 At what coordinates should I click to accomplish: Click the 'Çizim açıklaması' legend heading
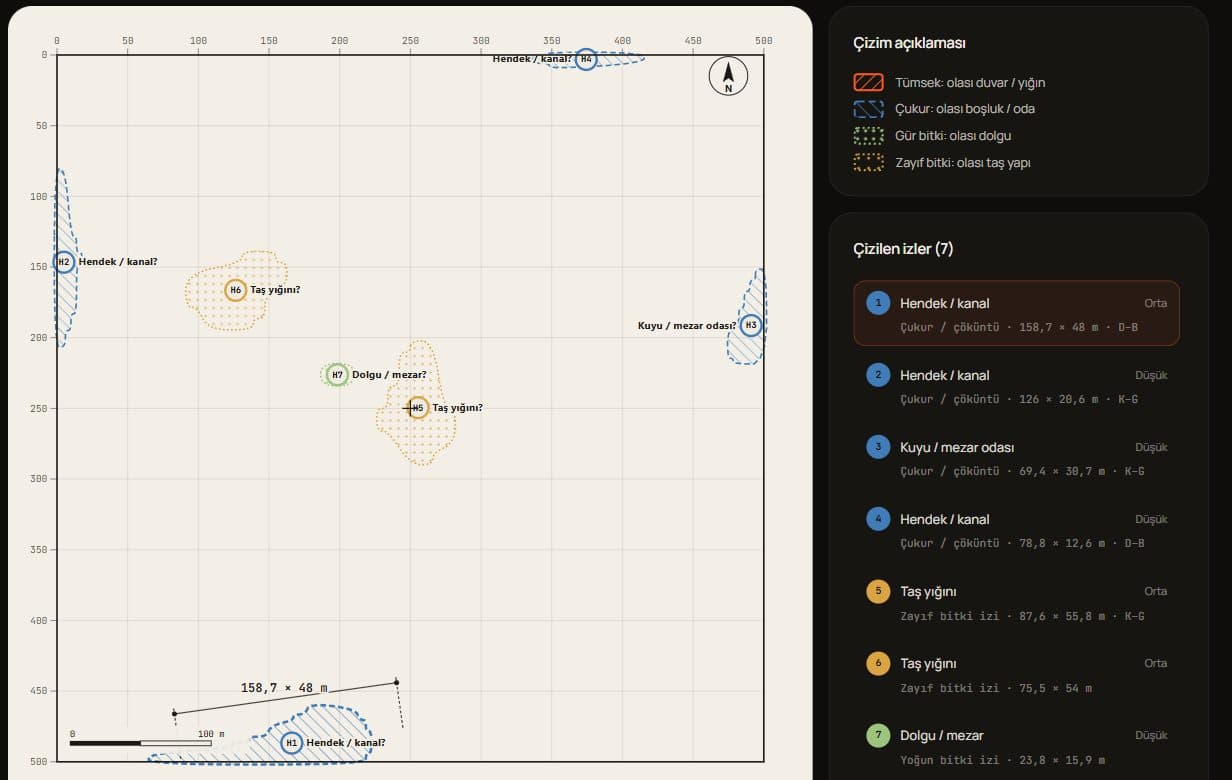click(x=909, y=43)
